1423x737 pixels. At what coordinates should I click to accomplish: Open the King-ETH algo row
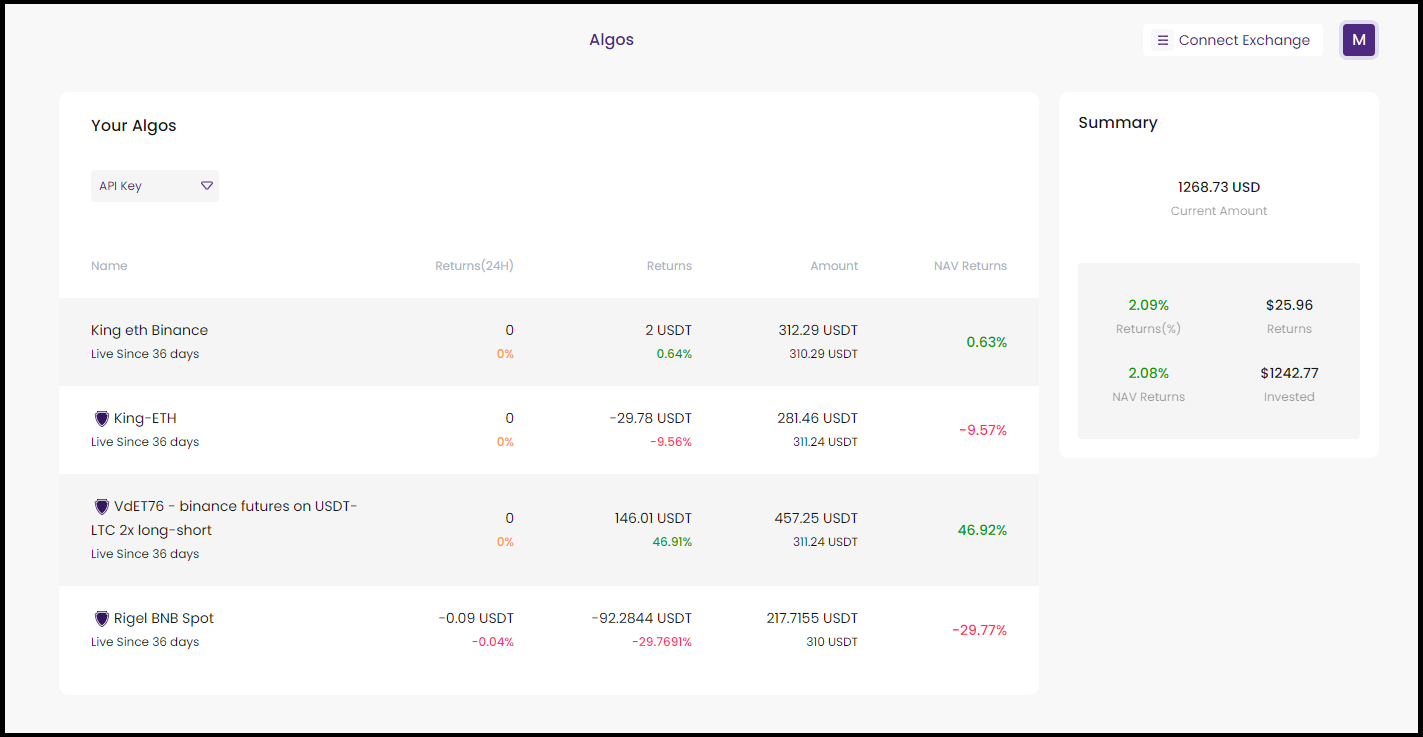(x=145, y=419)
